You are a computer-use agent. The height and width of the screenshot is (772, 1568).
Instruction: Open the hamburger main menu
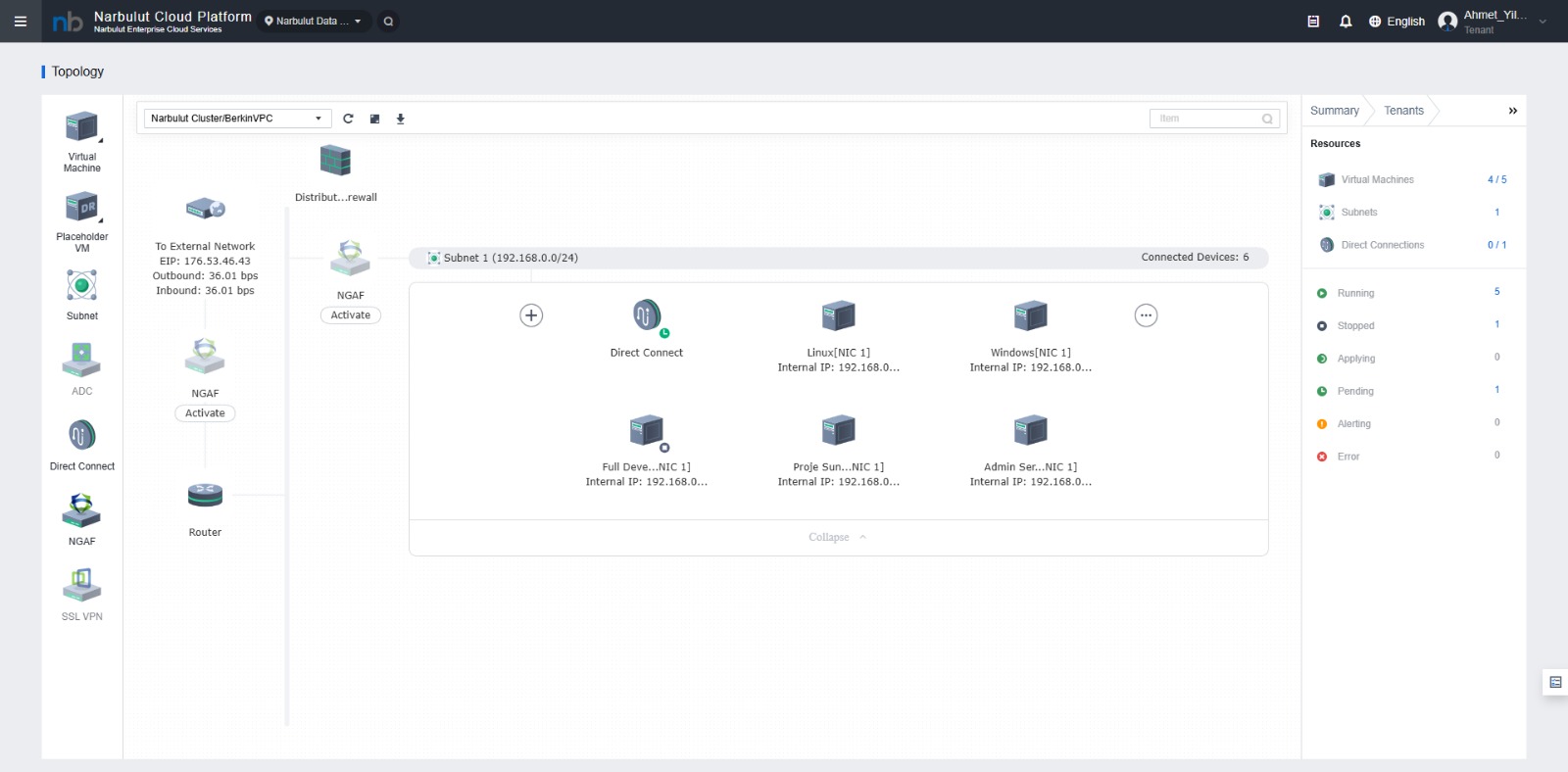(21, 21)
